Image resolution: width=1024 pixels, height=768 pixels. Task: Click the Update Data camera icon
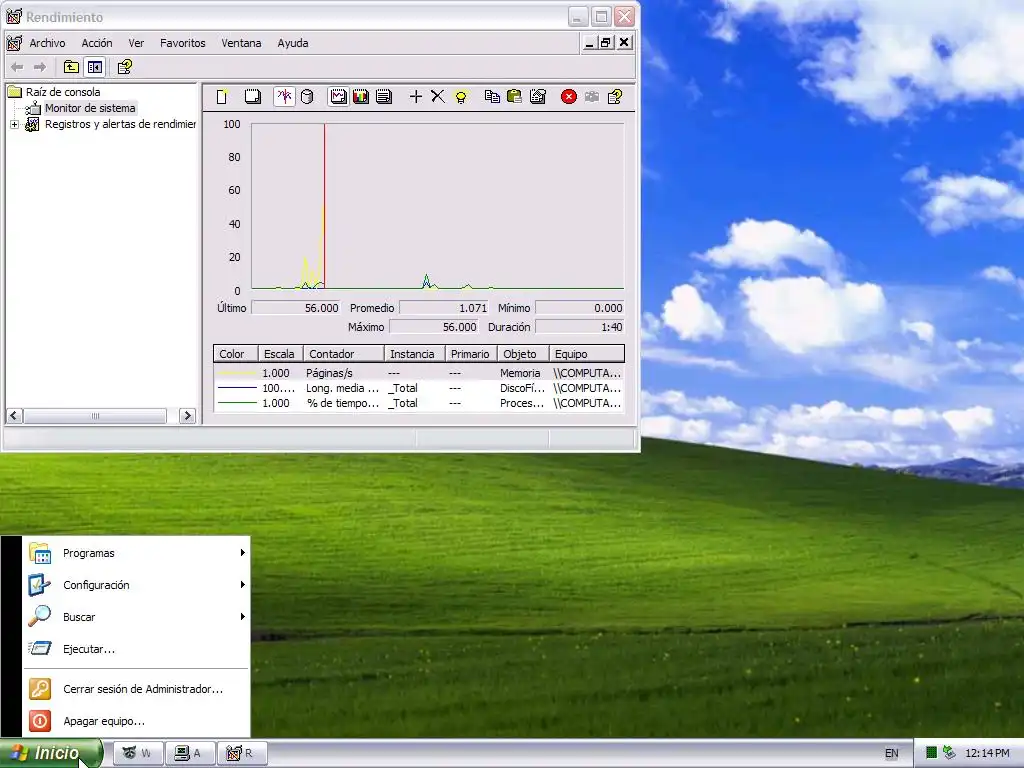pyautogui.click(x=592, y=97)
